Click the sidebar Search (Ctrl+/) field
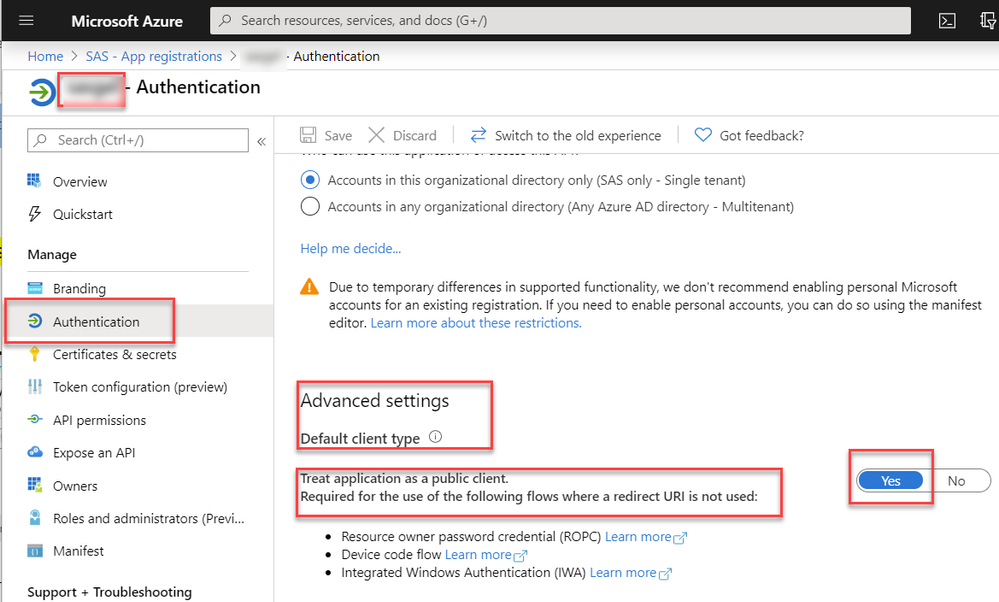The height and width of the screenshot is (602, 999). point(138,140)
